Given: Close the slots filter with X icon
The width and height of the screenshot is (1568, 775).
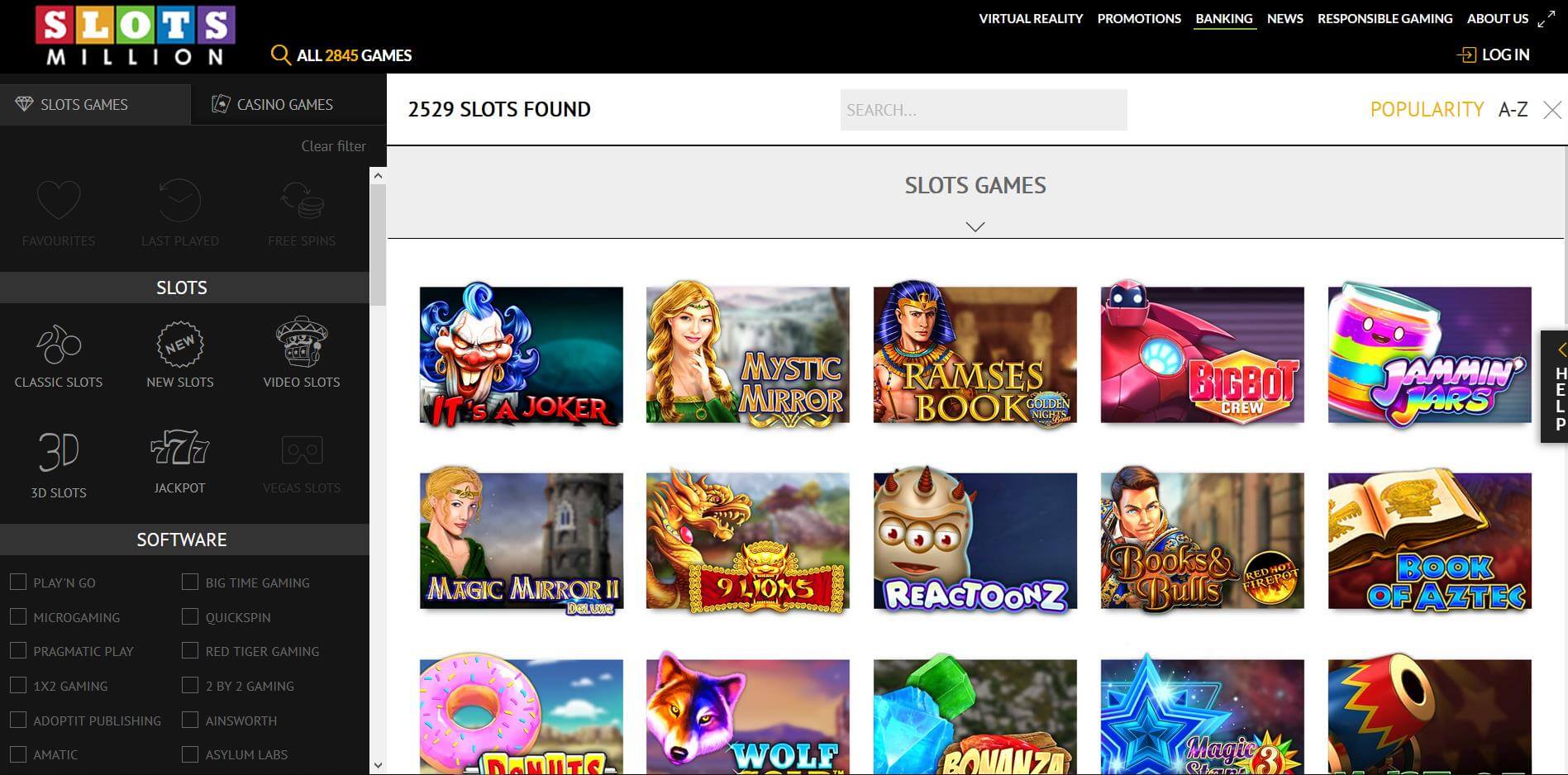Looking at the screenshot, I should click(1551, 111).
